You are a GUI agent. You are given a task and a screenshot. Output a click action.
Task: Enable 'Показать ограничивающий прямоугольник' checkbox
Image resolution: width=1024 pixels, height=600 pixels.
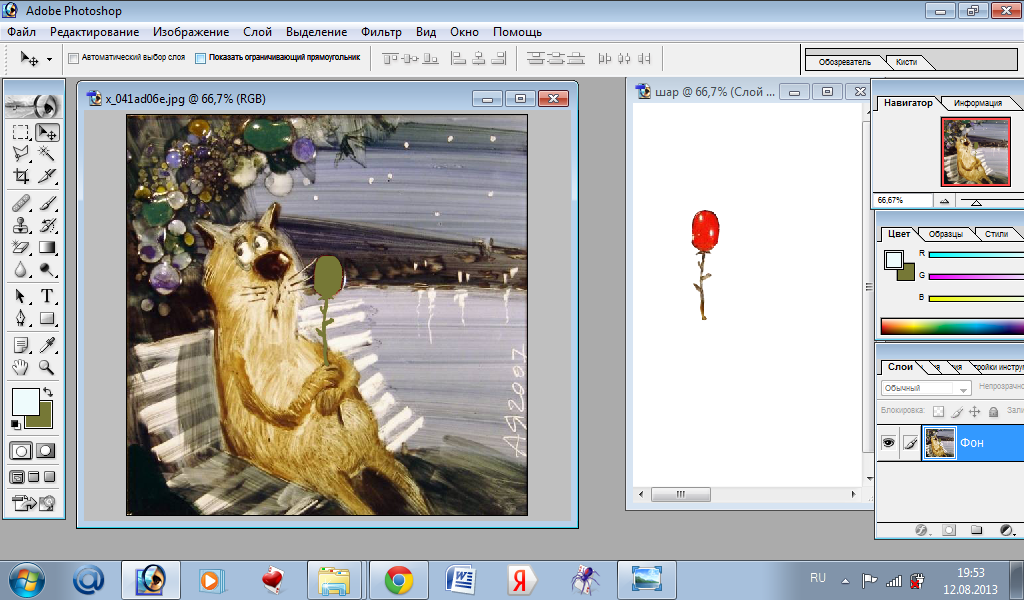[201, 58]
